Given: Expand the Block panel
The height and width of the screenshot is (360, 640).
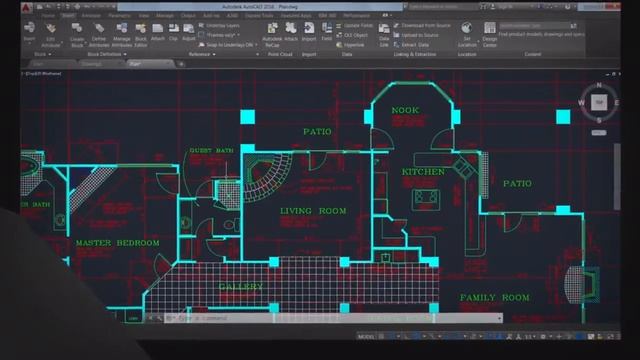Looking at the screenshot, I should [43, 54].
